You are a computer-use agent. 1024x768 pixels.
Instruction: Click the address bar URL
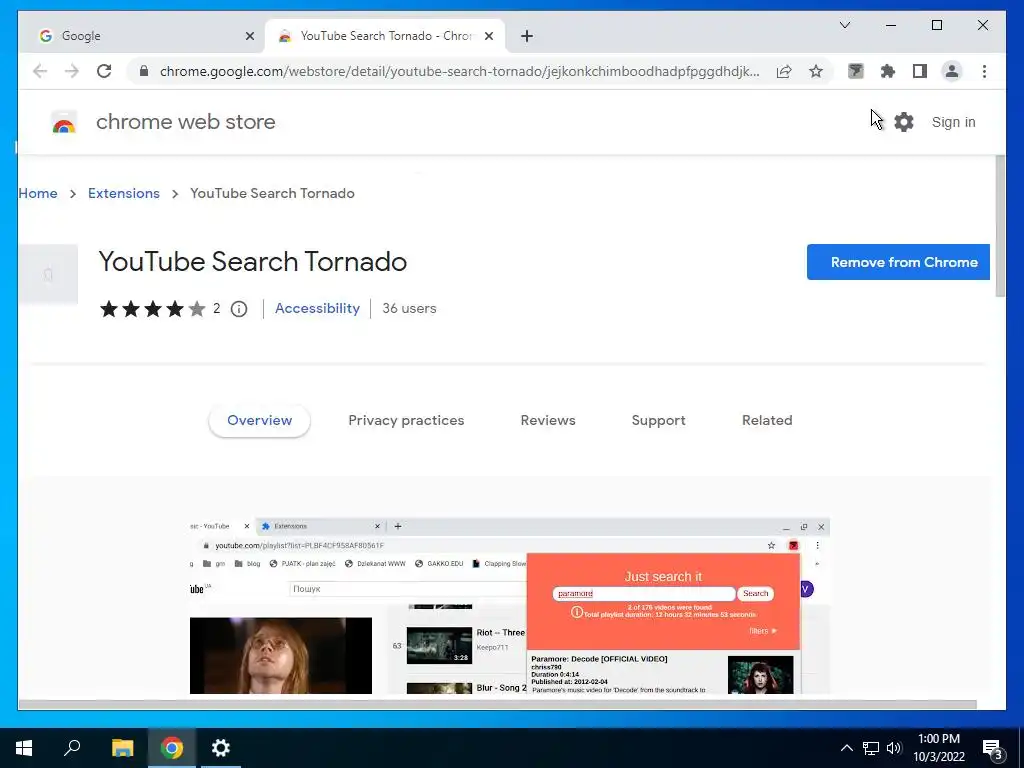pos(460,71)
